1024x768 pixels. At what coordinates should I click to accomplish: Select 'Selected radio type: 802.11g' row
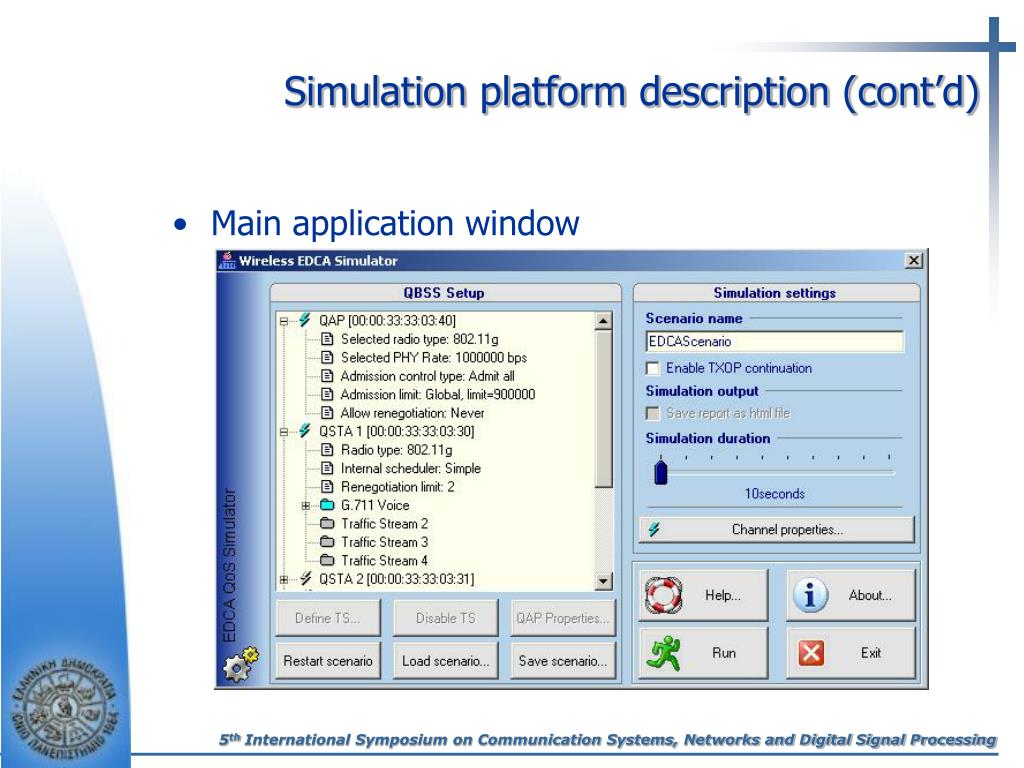tap(419, 339)
